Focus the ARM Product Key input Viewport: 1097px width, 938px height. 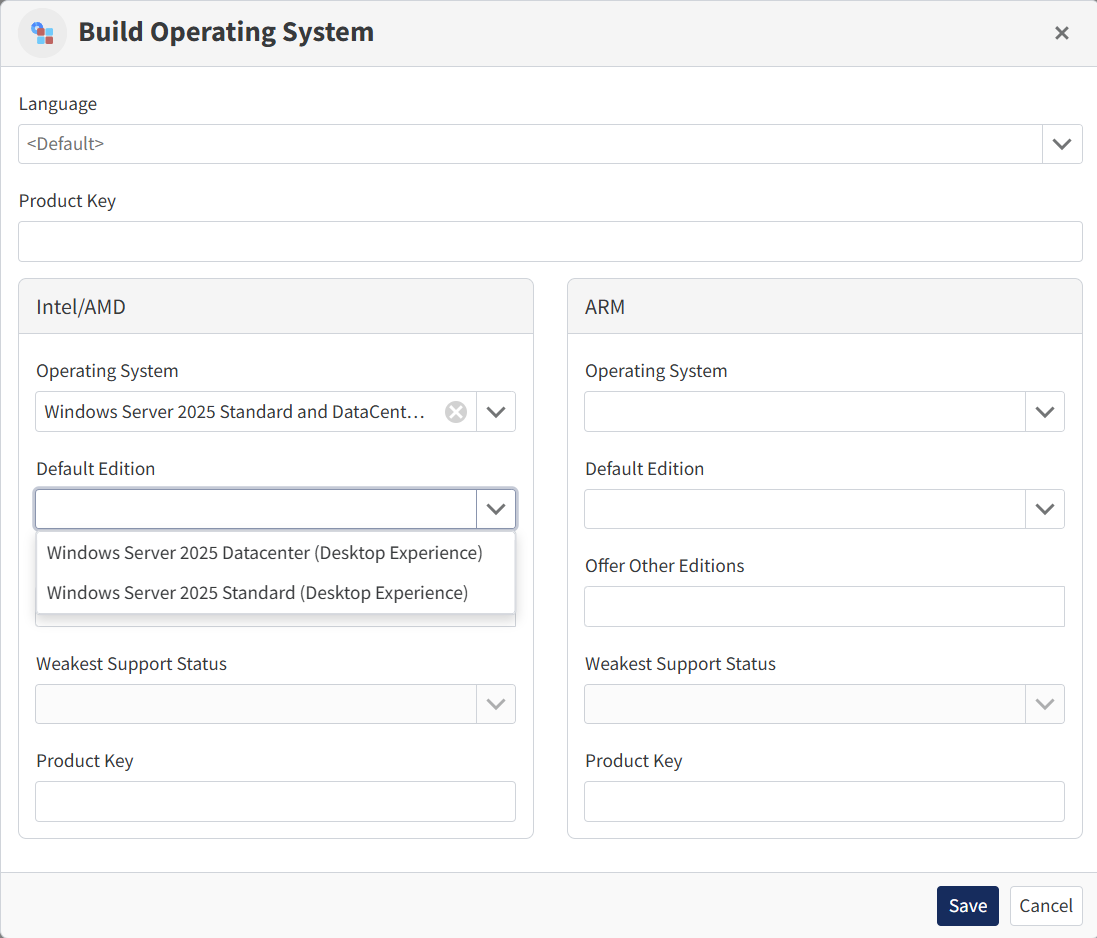tap(824, 802)
